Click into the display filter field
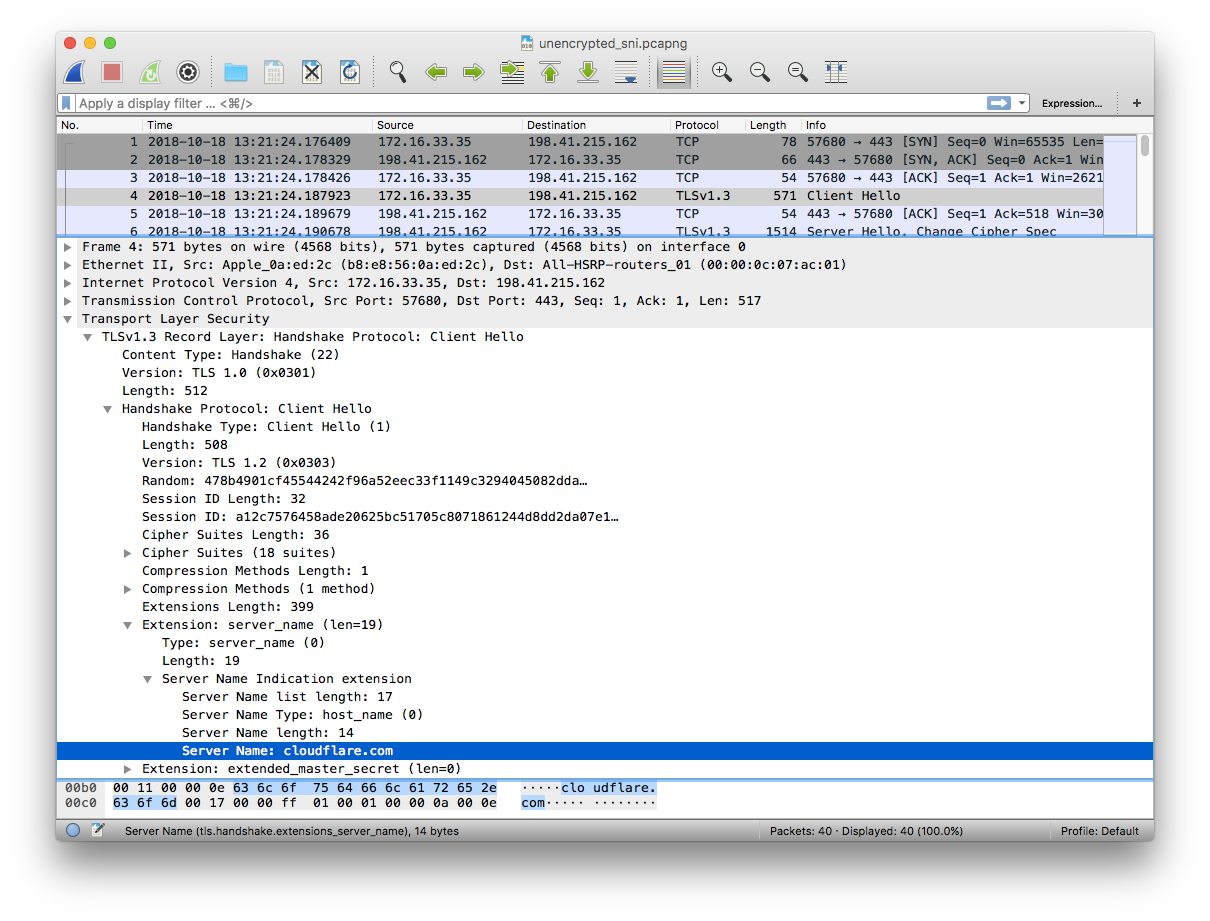The width and height of the screenshot is (1210, 921). coord(530,103)
